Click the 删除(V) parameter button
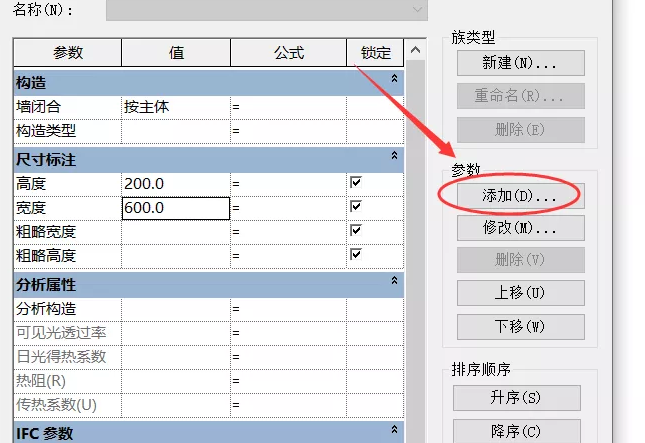 pos(520,260)
